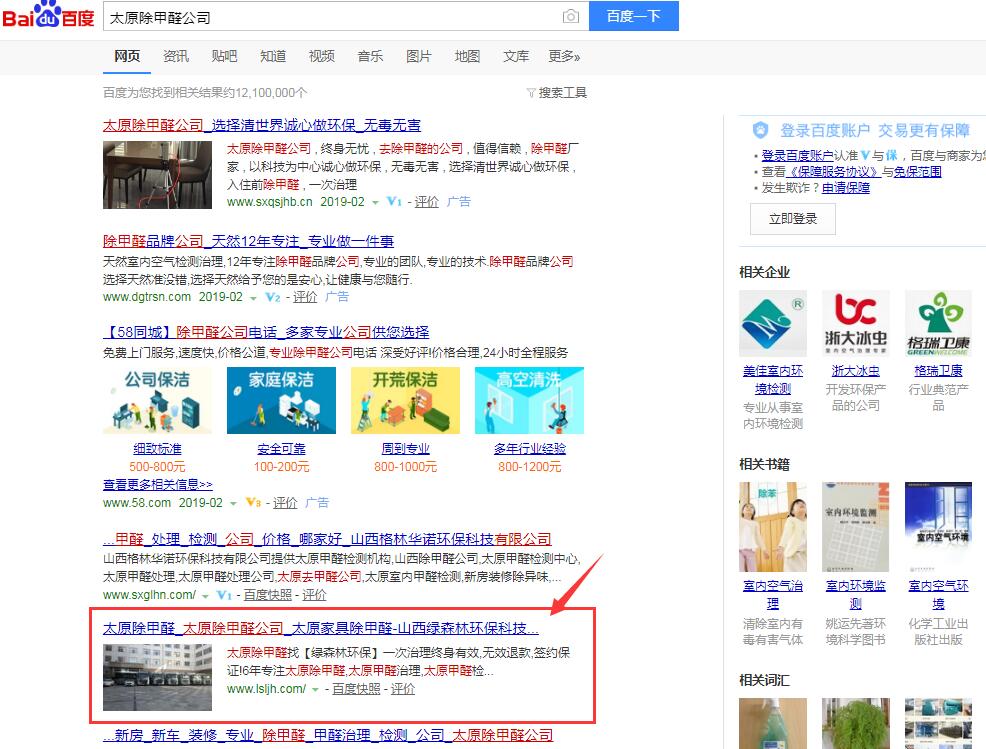Image resolution: width=986 pixels, height=749 pixels.
Task: Open the 查看更多相关信息 link
Action: pyautogui.click(x=157, y=485)
